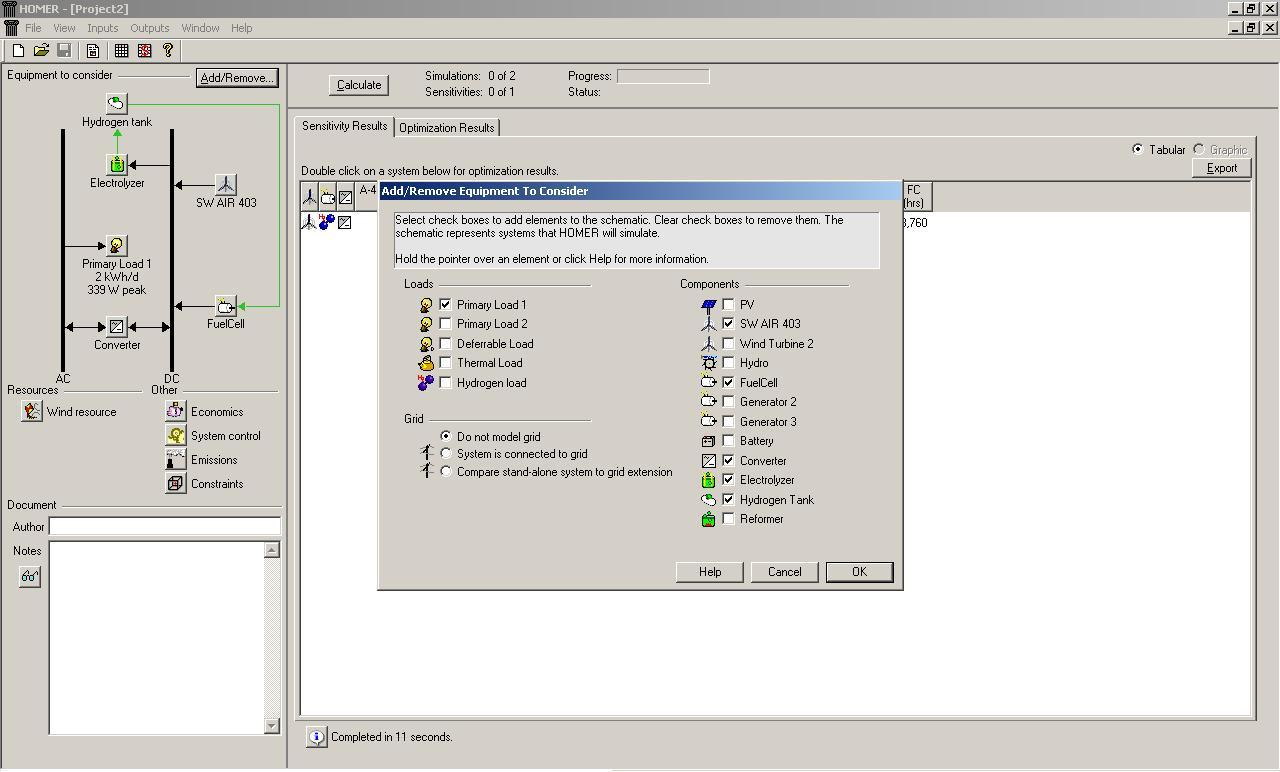Select System is connected to grid
1280x772 pixels.
pos(446,454)
